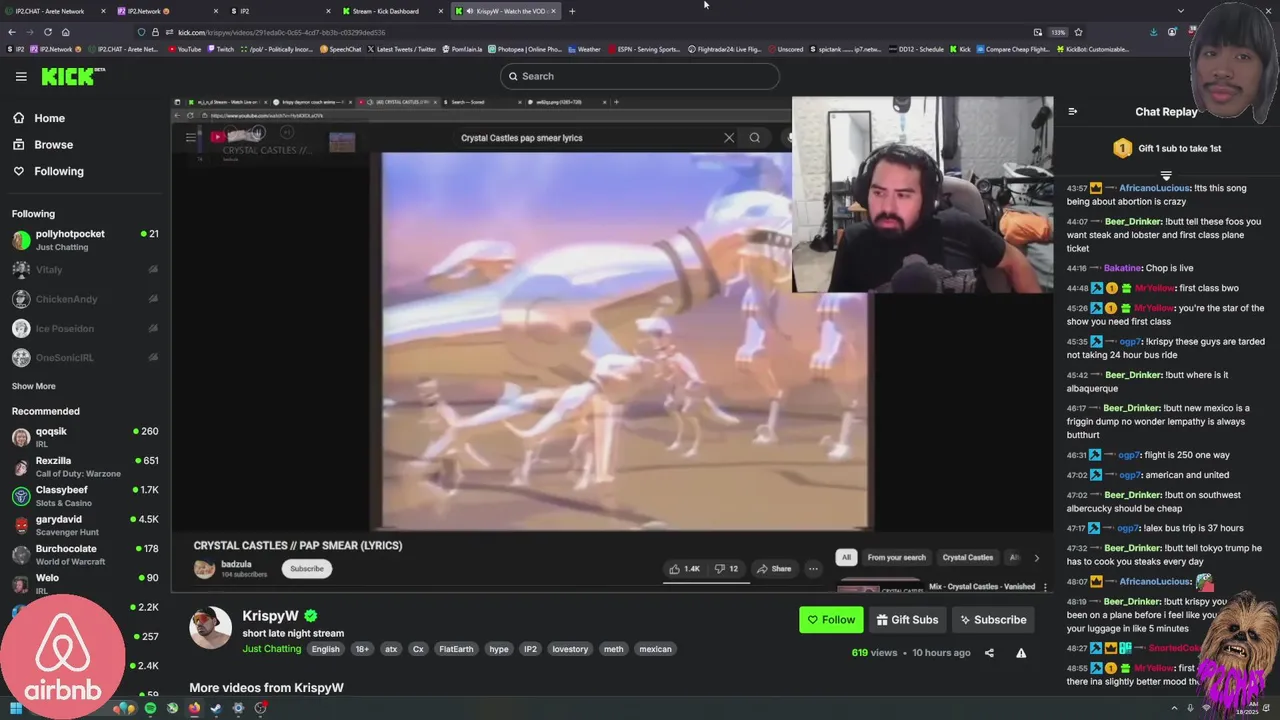Clear the embedded YouTube search with the X

[729, 138]
